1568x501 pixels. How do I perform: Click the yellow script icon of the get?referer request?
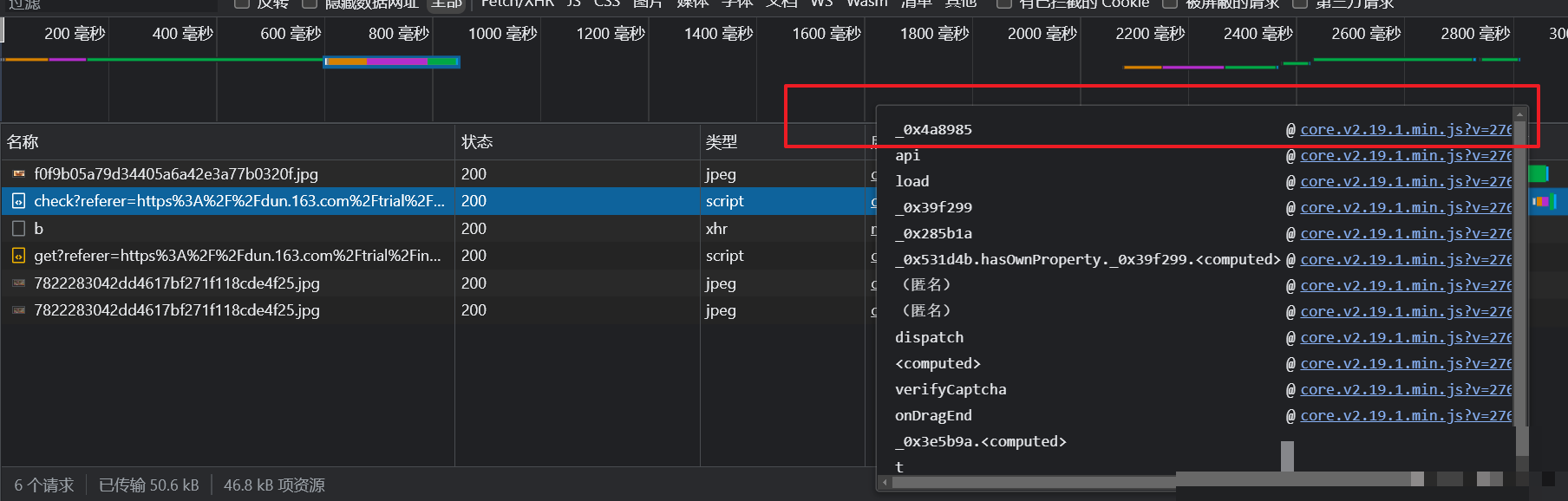19,256
